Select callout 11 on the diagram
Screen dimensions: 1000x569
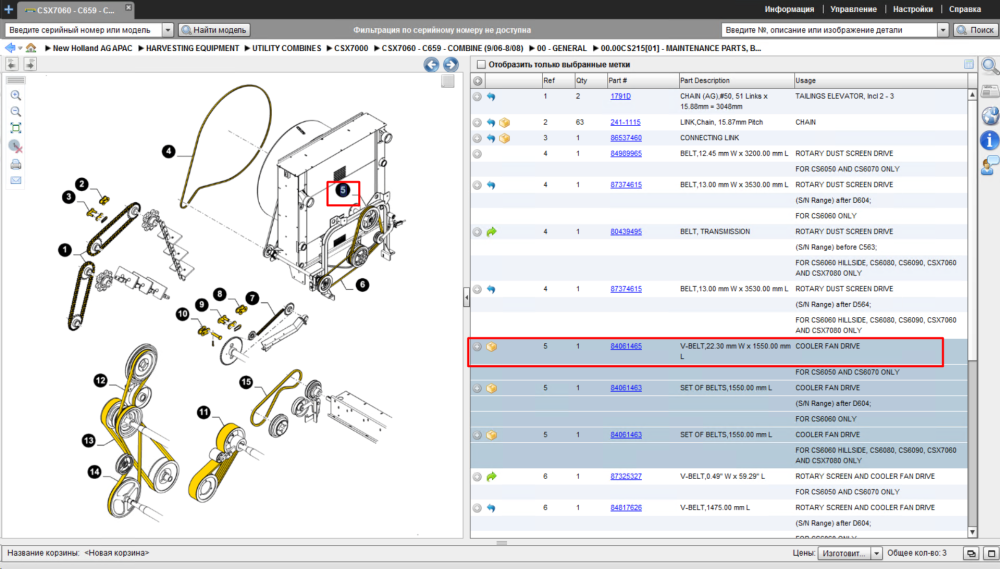(203, 413)
